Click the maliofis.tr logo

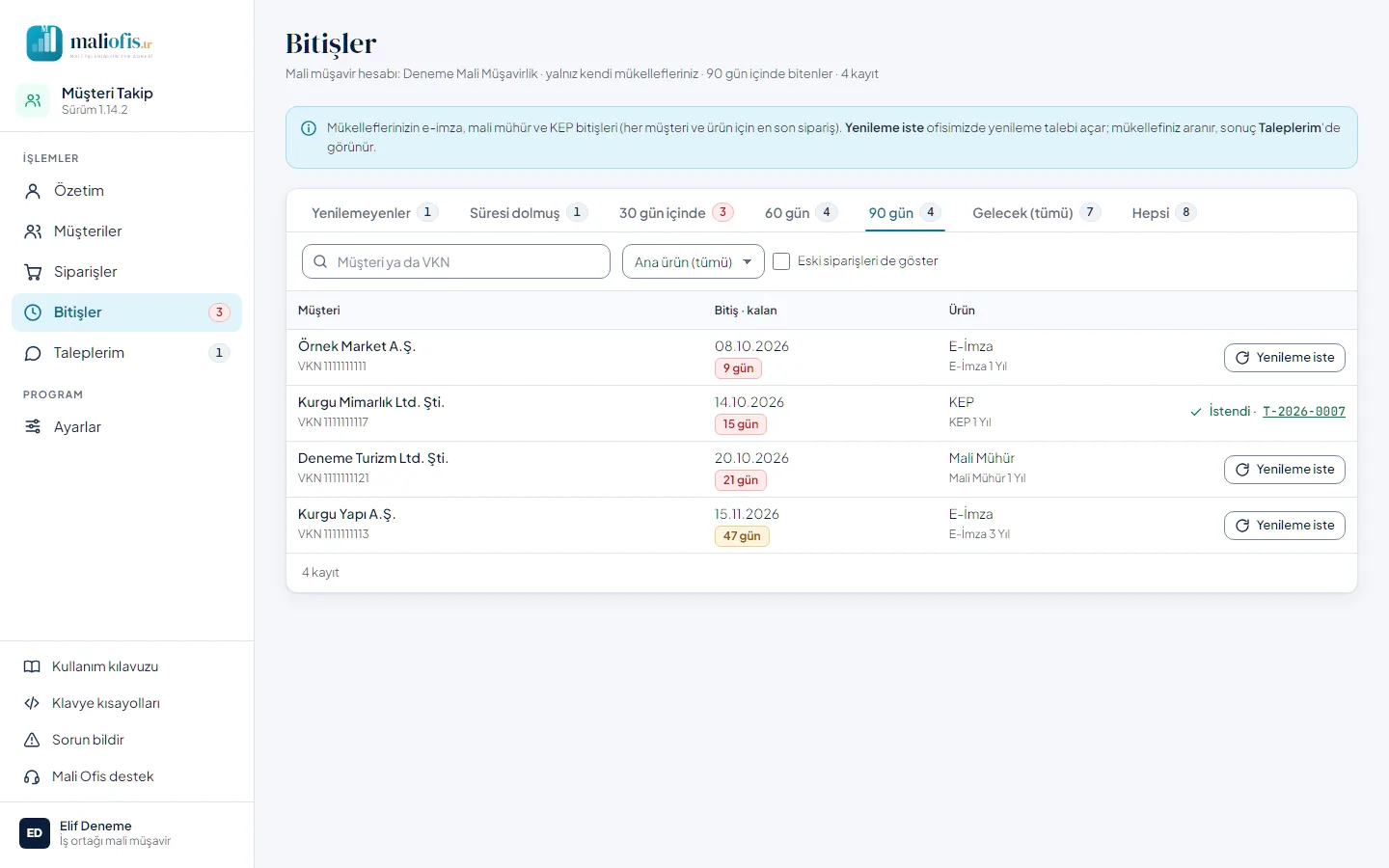point(89,43)
